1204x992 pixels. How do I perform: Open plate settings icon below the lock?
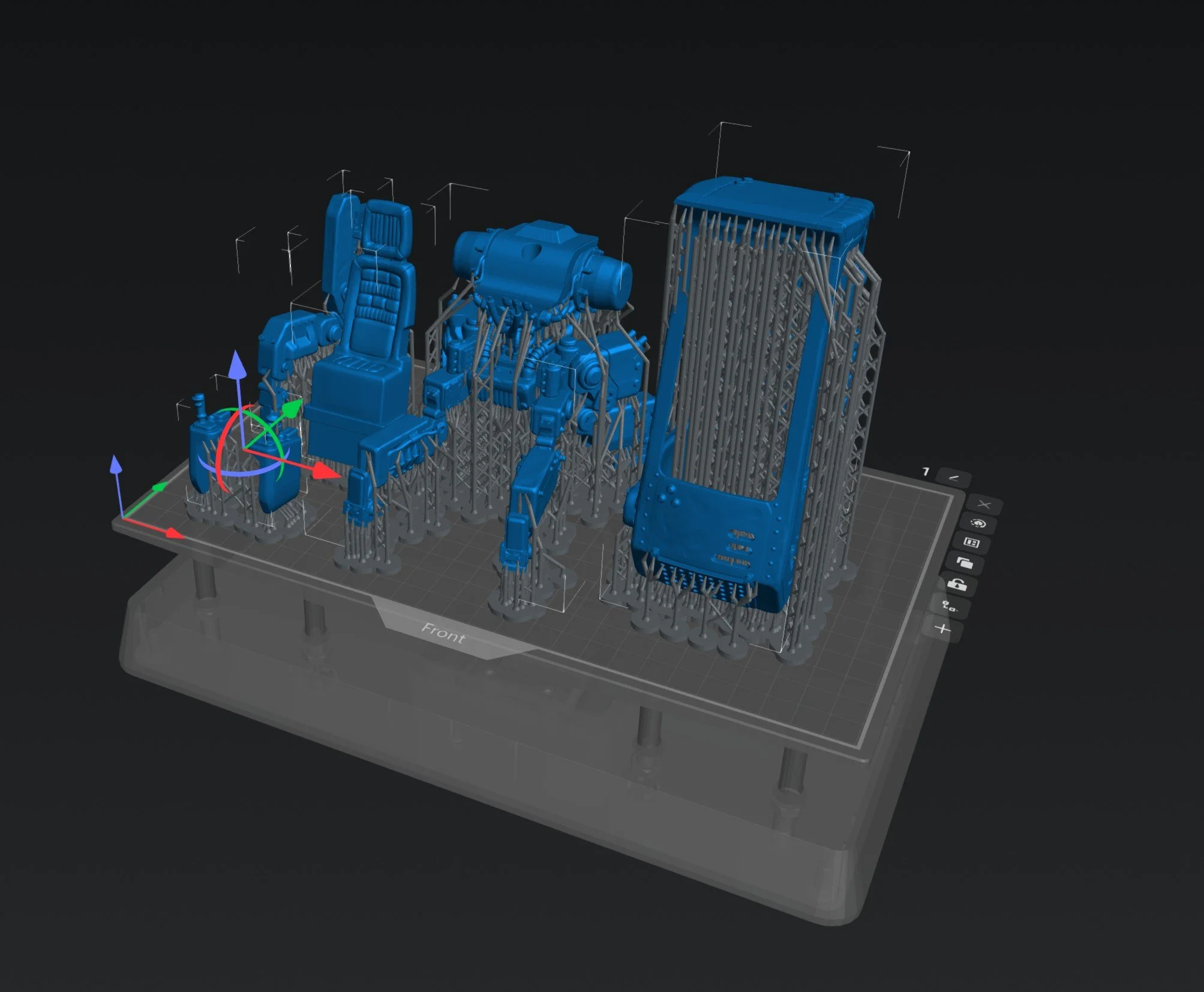[949, 606]
